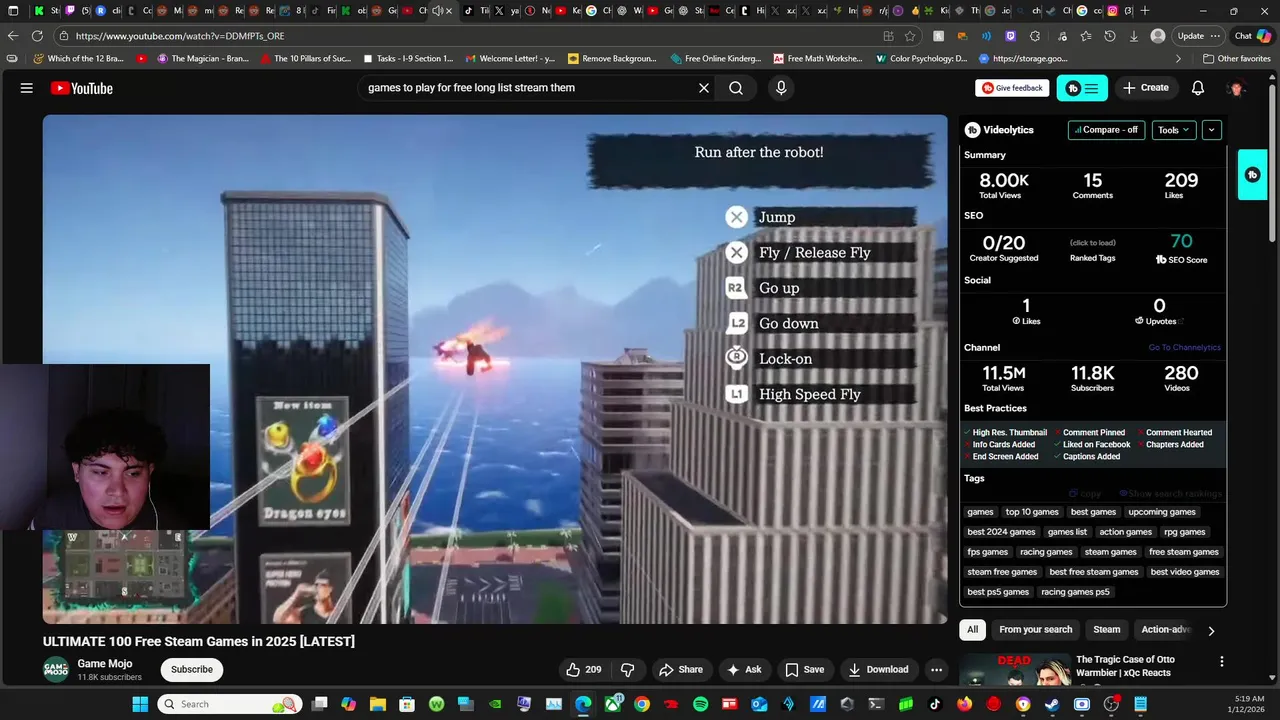Open the Tragic Case of Otto Warmbier thumbnail
Image resolution: width=1280 pixels, height=720 pixels.
(x=1014, y=670)
